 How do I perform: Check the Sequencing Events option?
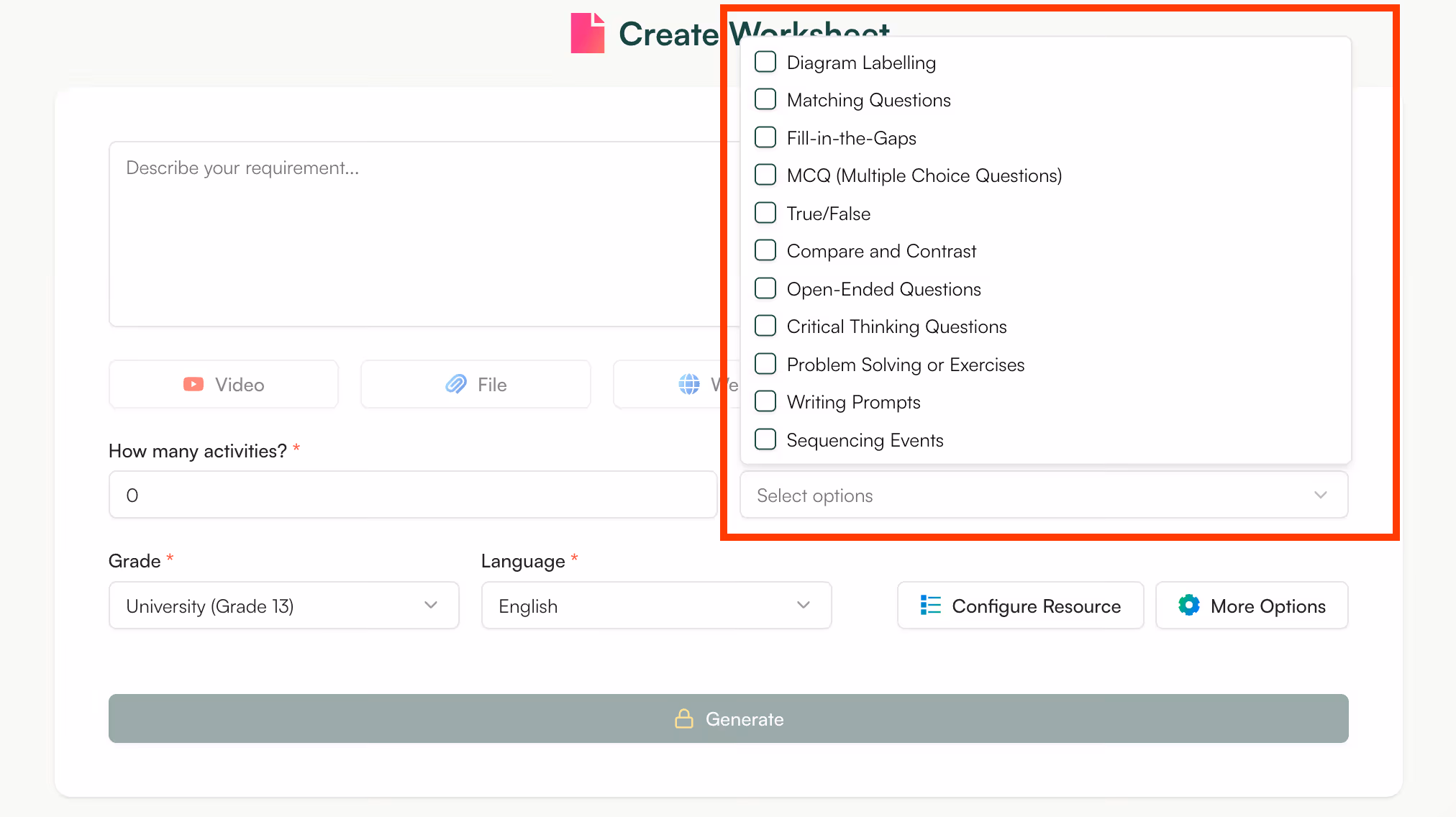pos(765,439)
